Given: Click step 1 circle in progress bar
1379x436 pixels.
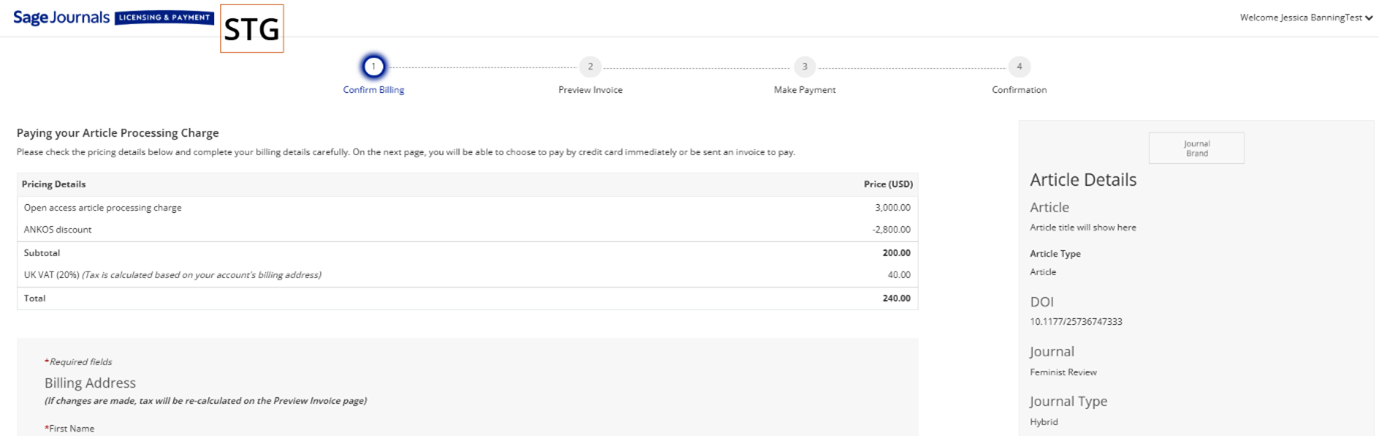Looking at the screenshot, I should (x=373, y=67).
